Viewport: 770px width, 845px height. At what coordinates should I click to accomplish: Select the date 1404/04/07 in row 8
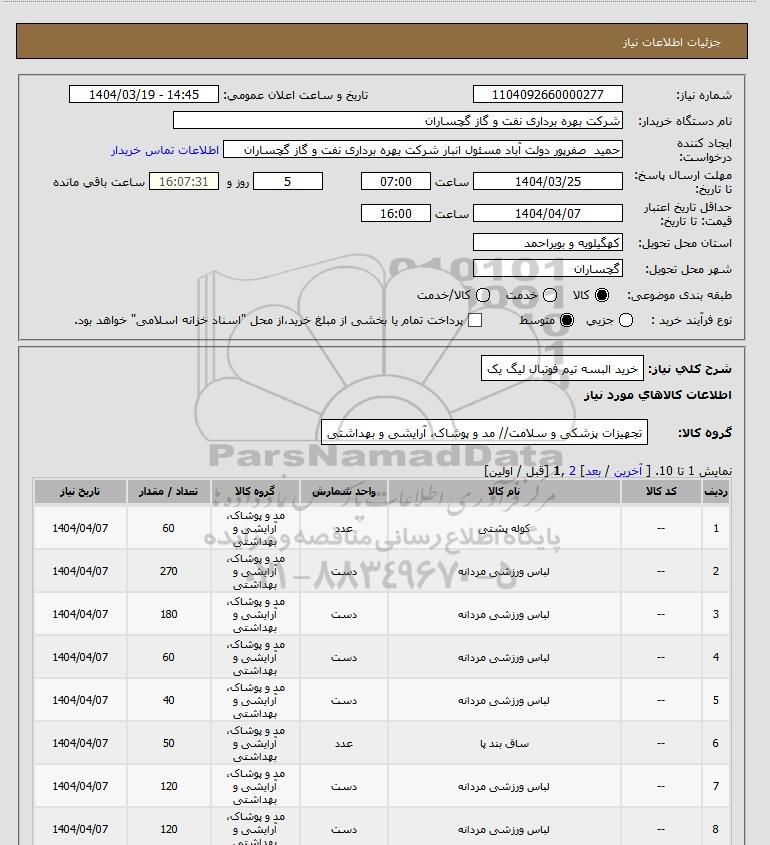pos(80,829)
